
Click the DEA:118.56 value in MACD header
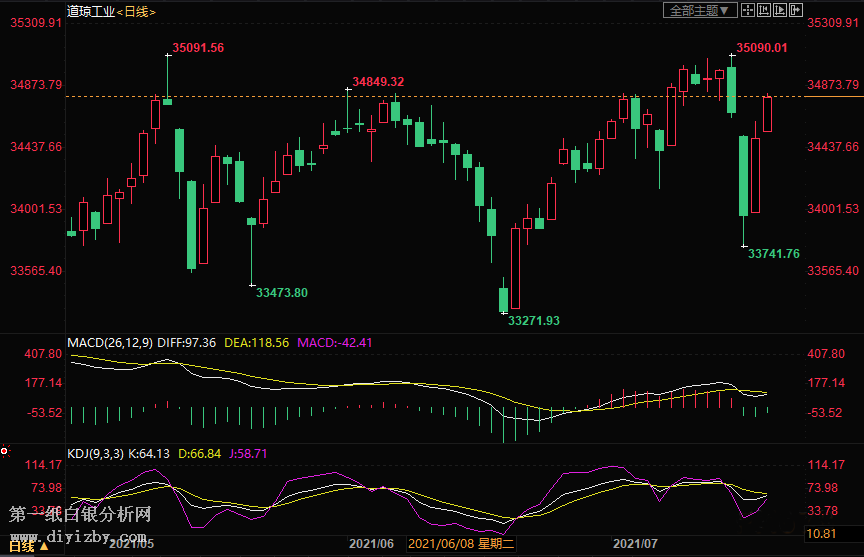[256, 343]
